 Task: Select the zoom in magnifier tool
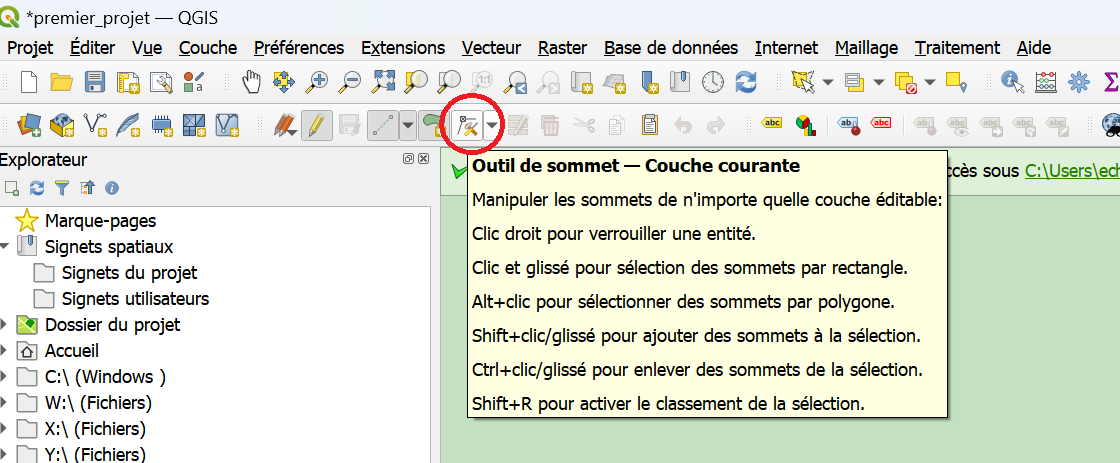tap(317, 82)
